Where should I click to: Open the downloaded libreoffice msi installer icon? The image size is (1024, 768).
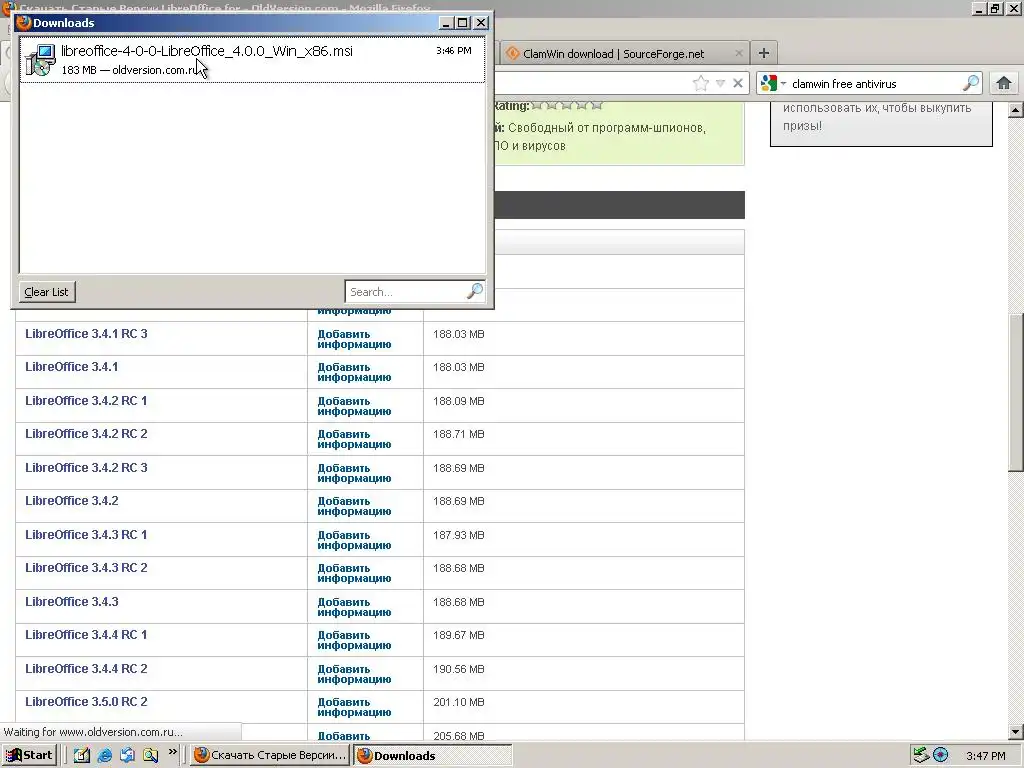(x=40, y=60)
